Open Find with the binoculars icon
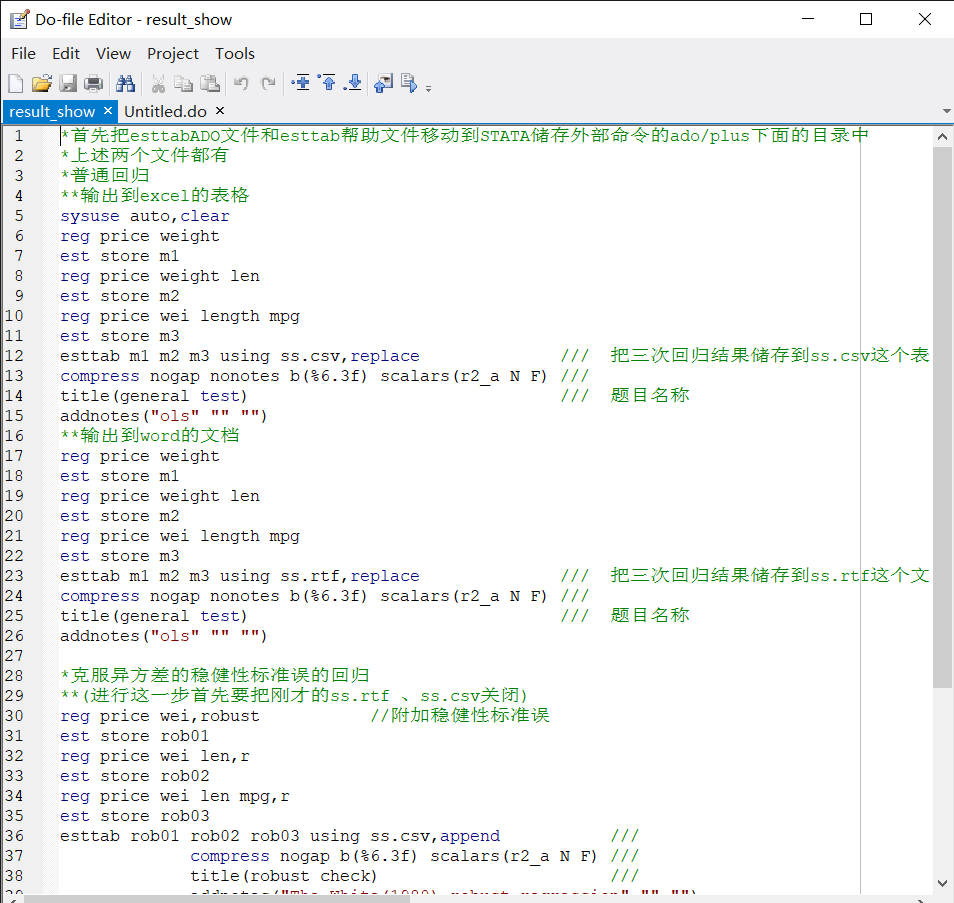 point(125,83)
